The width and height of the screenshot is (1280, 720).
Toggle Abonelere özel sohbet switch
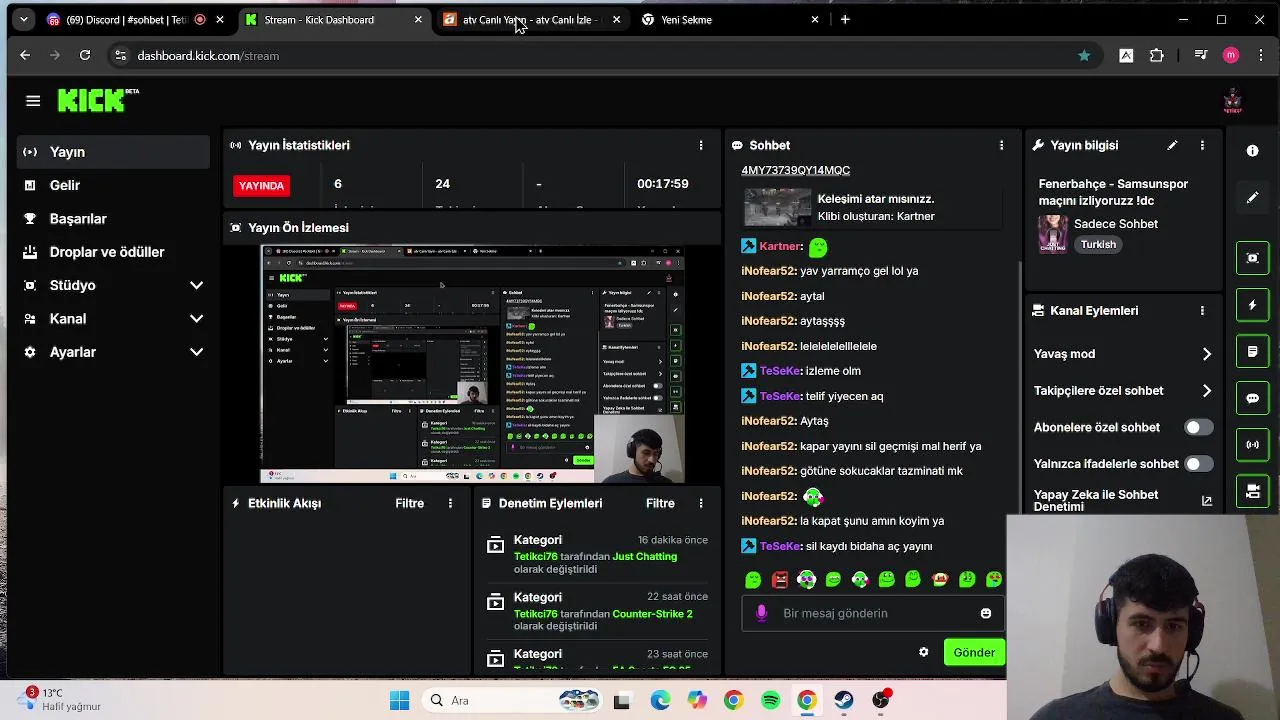(1198, 427)
